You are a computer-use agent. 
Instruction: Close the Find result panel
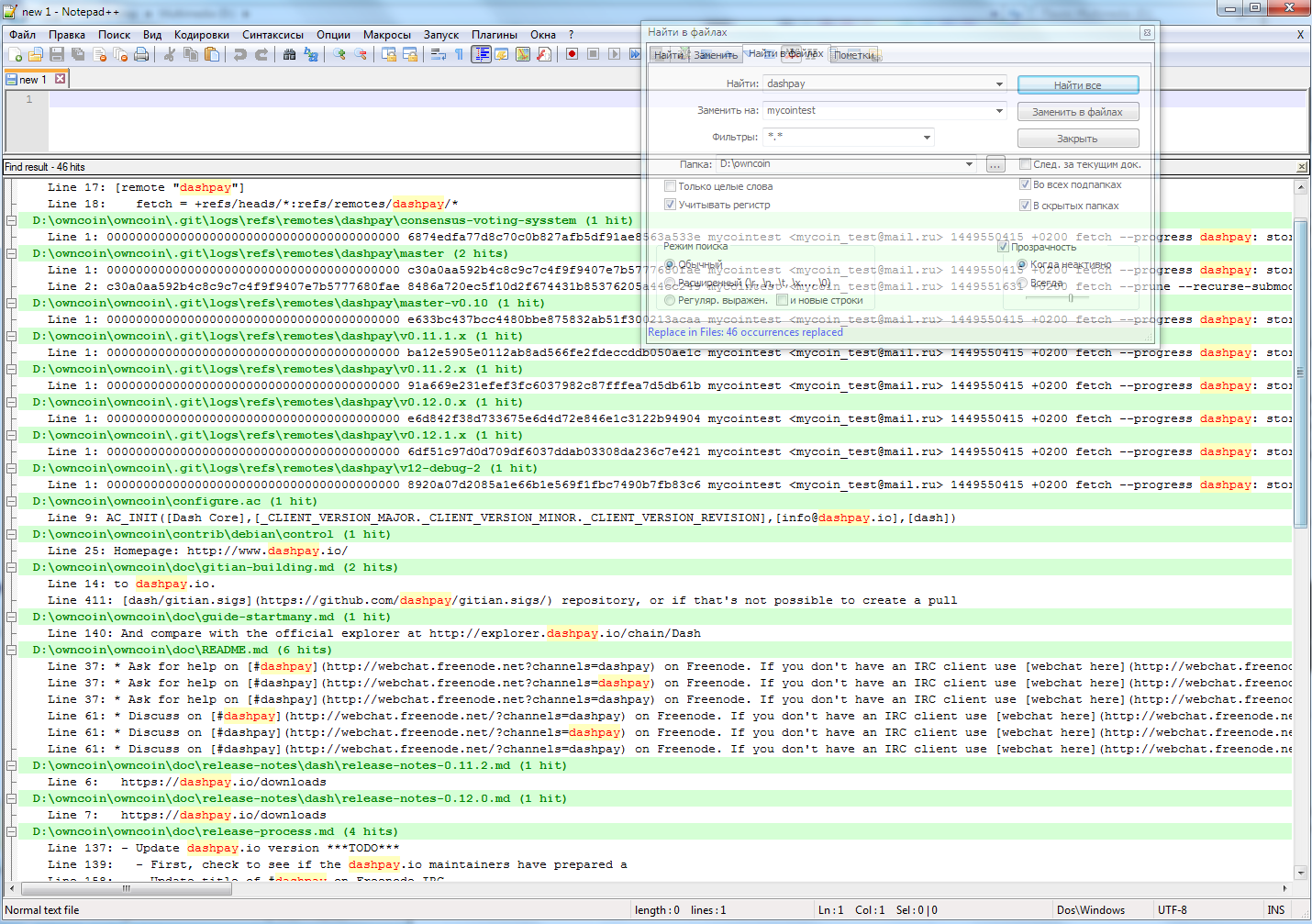(1302, 167)
